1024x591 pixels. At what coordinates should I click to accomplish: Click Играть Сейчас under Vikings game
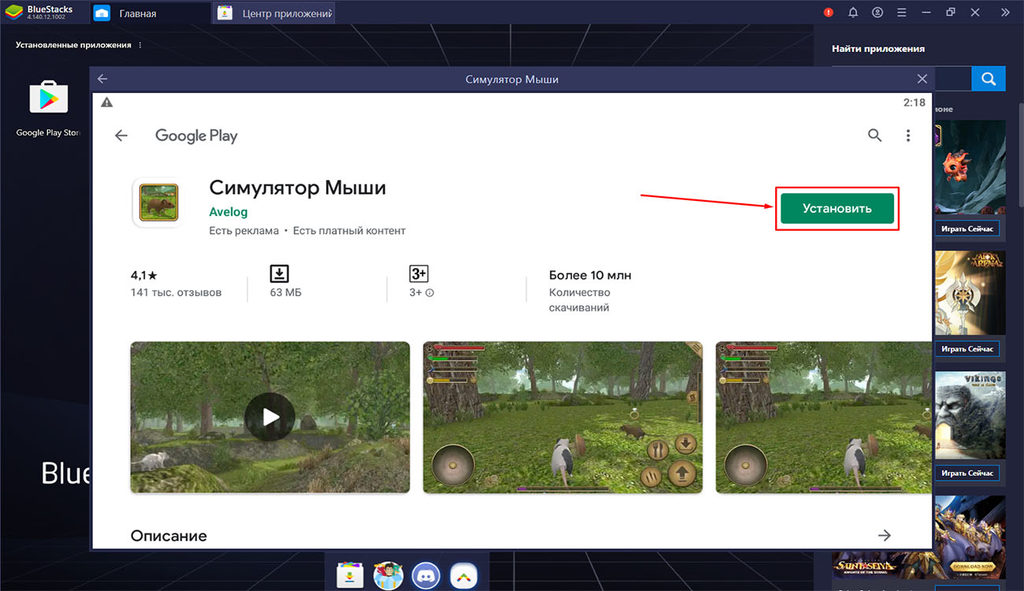(967, 473)
